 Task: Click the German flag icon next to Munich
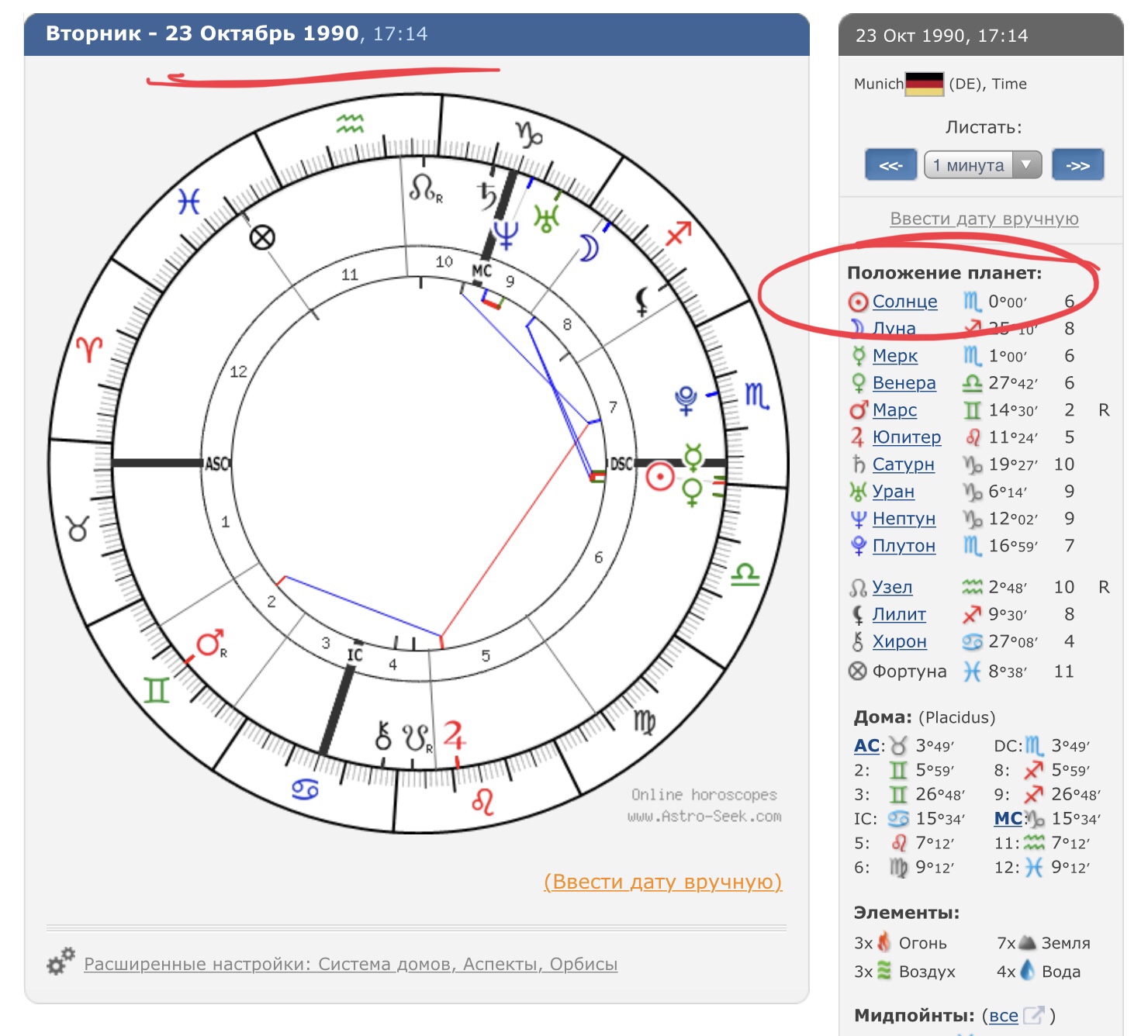[925, 84]
